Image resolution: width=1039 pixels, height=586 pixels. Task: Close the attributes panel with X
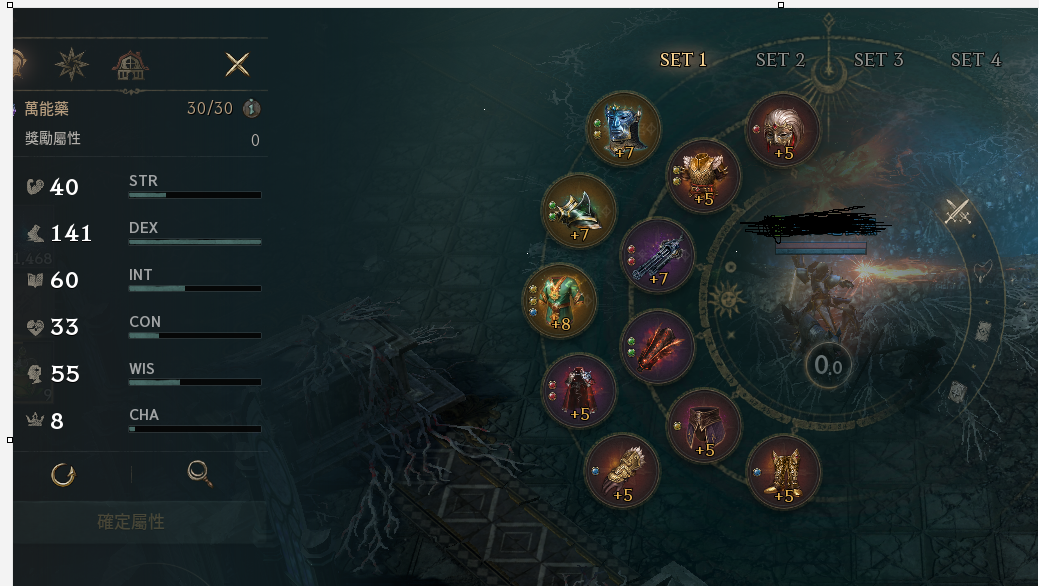pyautogui.click(x=237, y=64)
